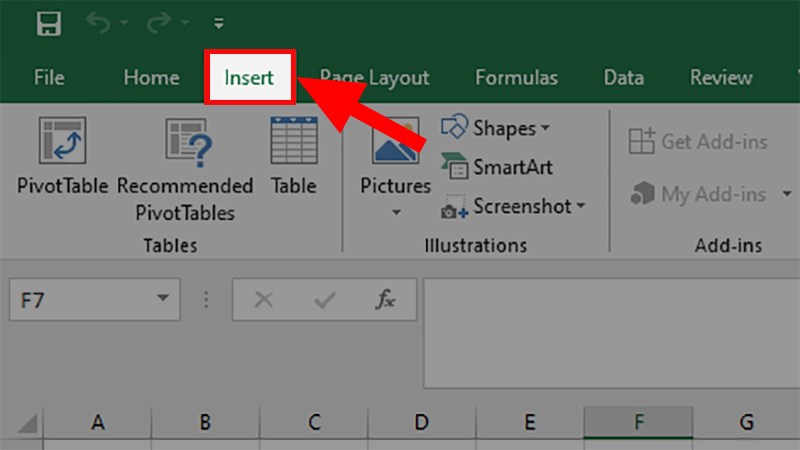Click the Redo arrow in Quick Access Toolbar
Viewport: 800px width, 450px height.
click(x=159, y=23)
